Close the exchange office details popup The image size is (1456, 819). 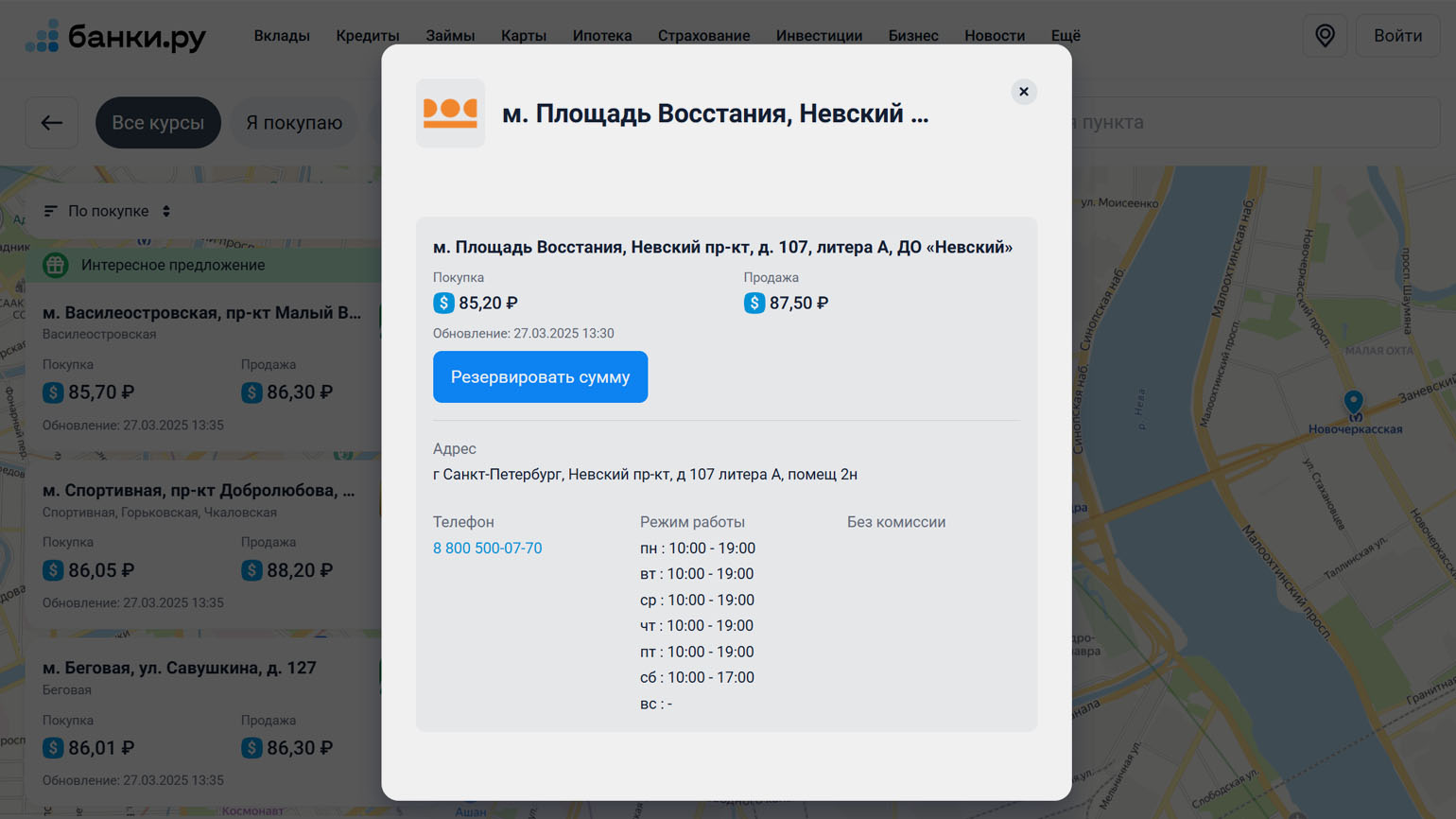point(1023,92)
